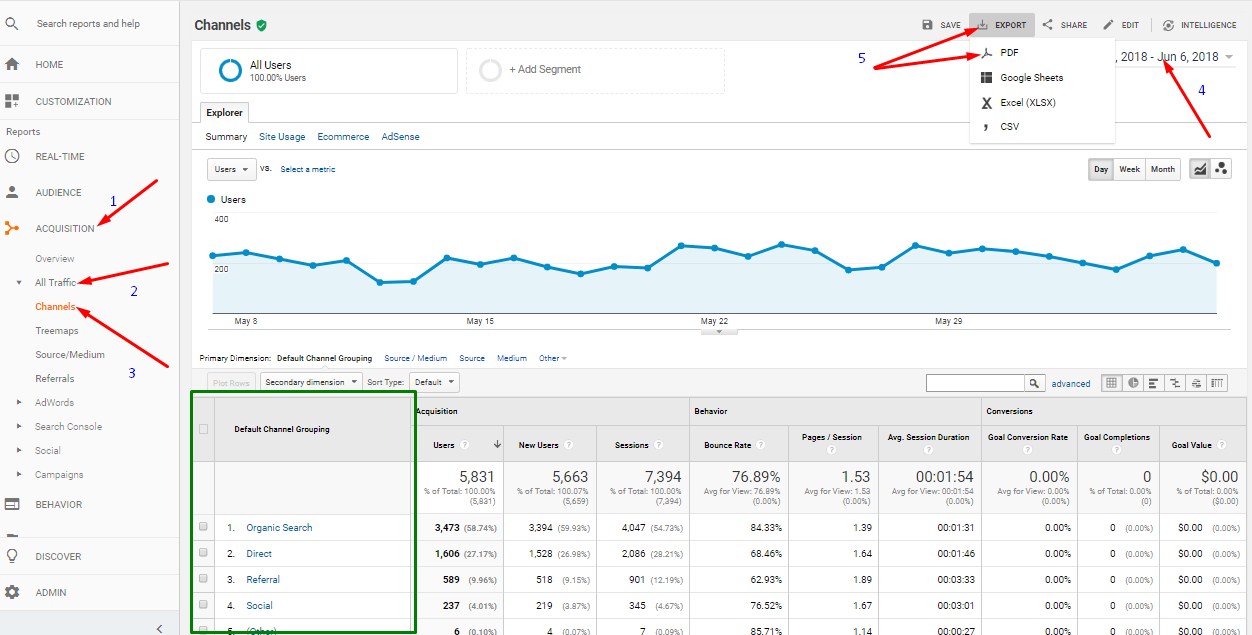
Task: Select the pivot table view icon
Action: point(1217,383)
